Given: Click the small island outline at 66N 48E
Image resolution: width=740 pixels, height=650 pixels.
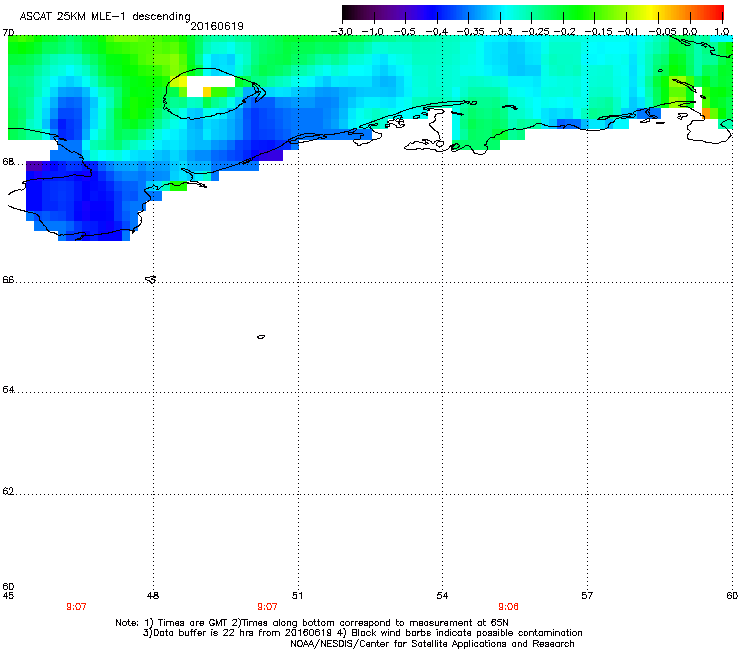Looking at the screenshot, I should coord(151,279).
